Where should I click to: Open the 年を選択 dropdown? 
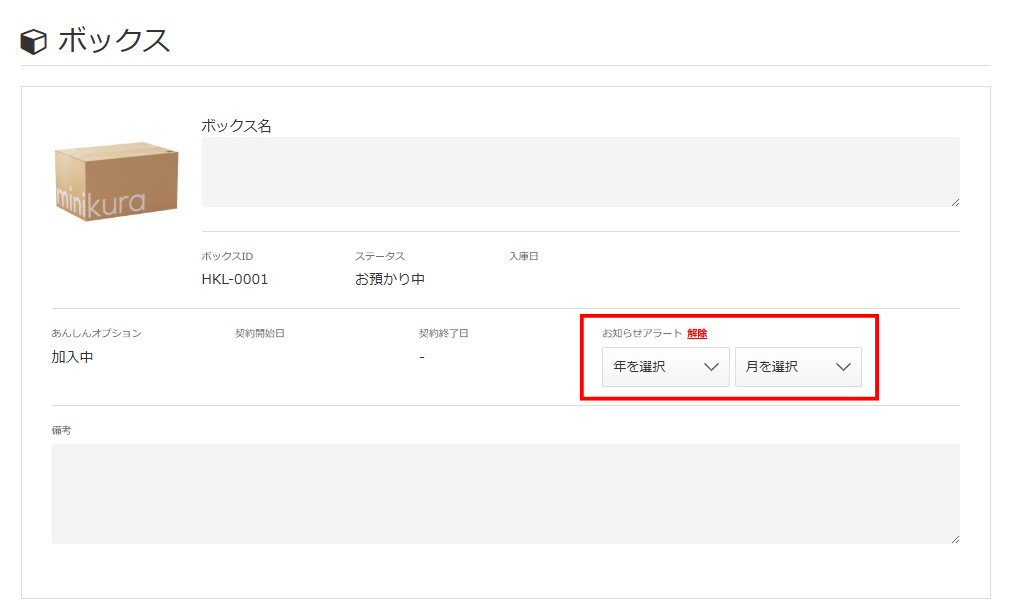(x=665, y=367)
